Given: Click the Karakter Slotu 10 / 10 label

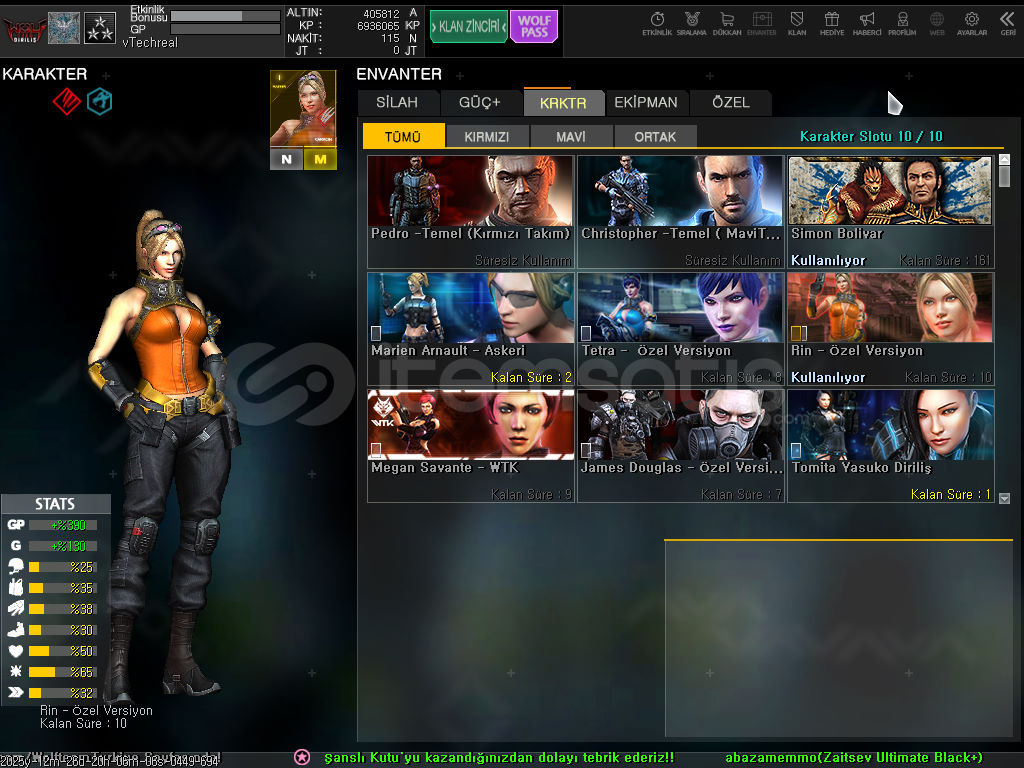Looking at the screenshot, I should [x=871, y=136].
